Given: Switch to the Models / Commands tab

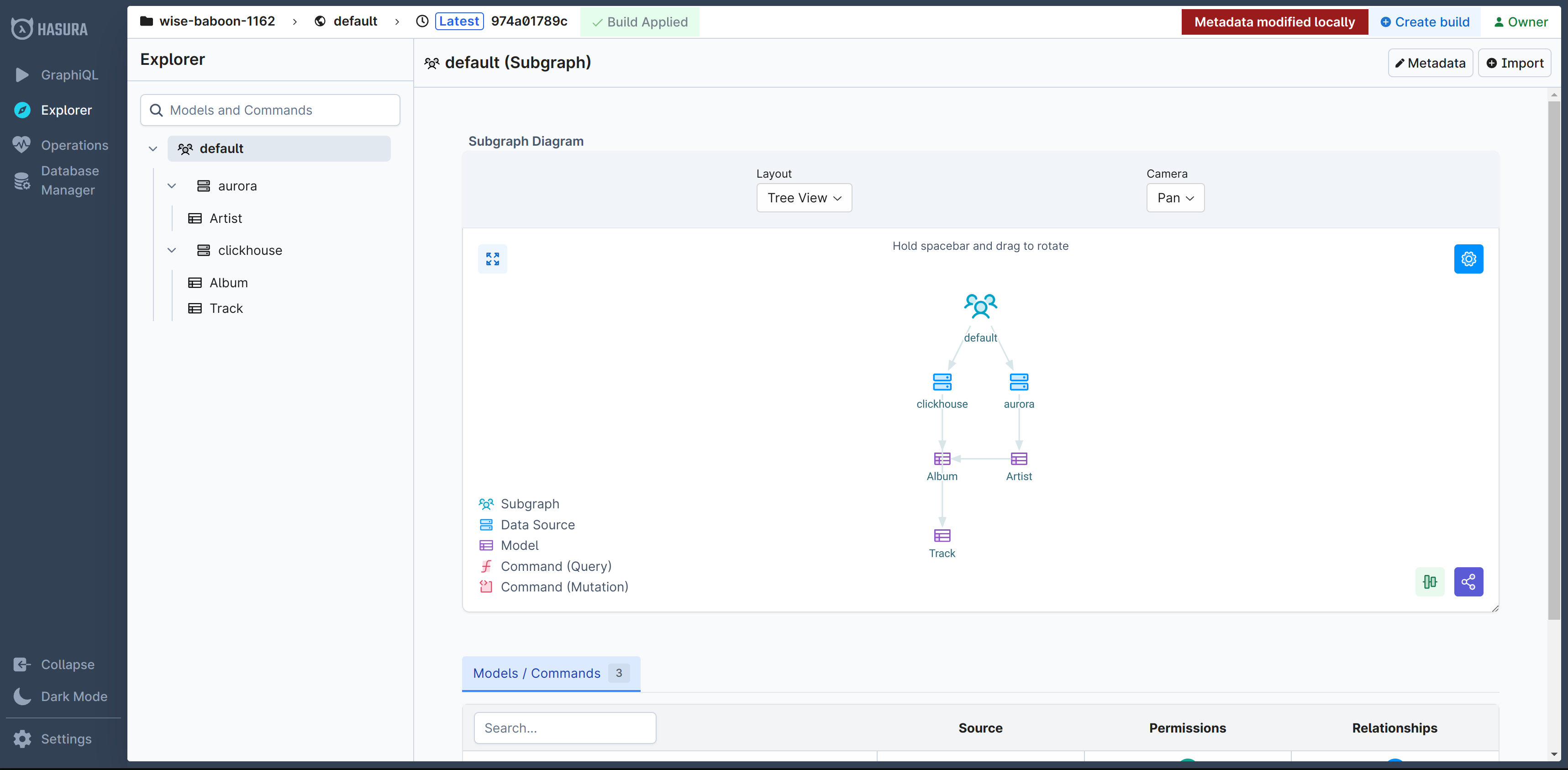Looking at the screenshot, I should (x=551, y=673).
